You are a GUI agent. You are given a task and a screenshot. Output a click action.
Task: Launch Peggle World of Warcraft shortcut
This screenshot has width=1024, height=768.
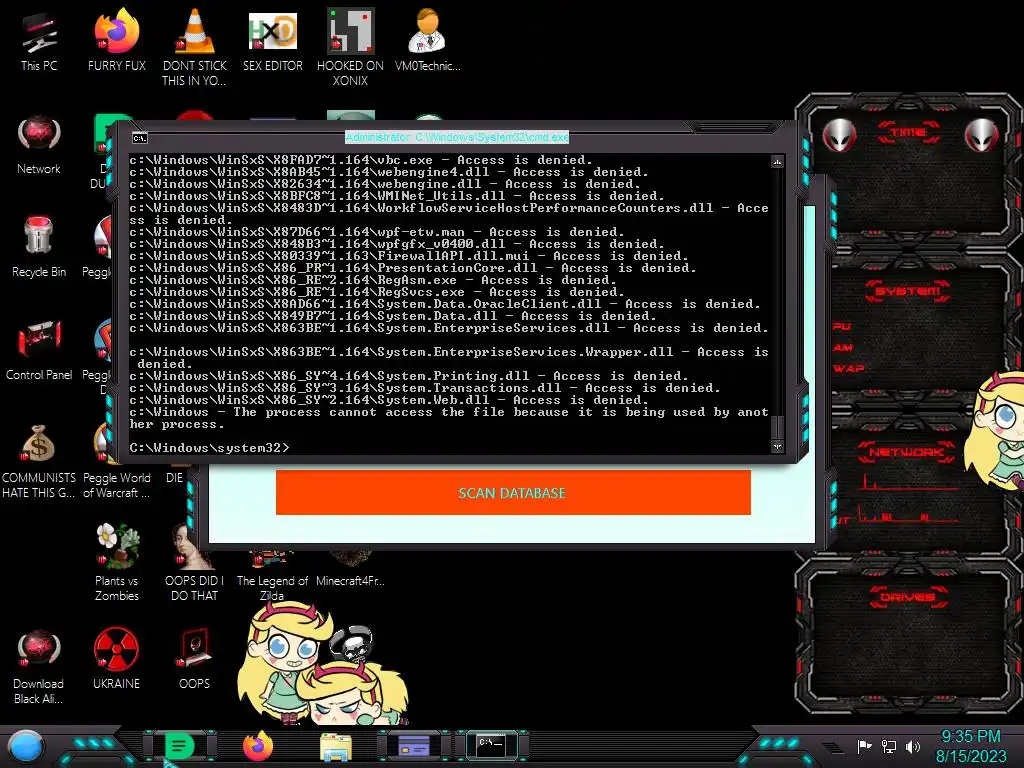click(116, 461)
